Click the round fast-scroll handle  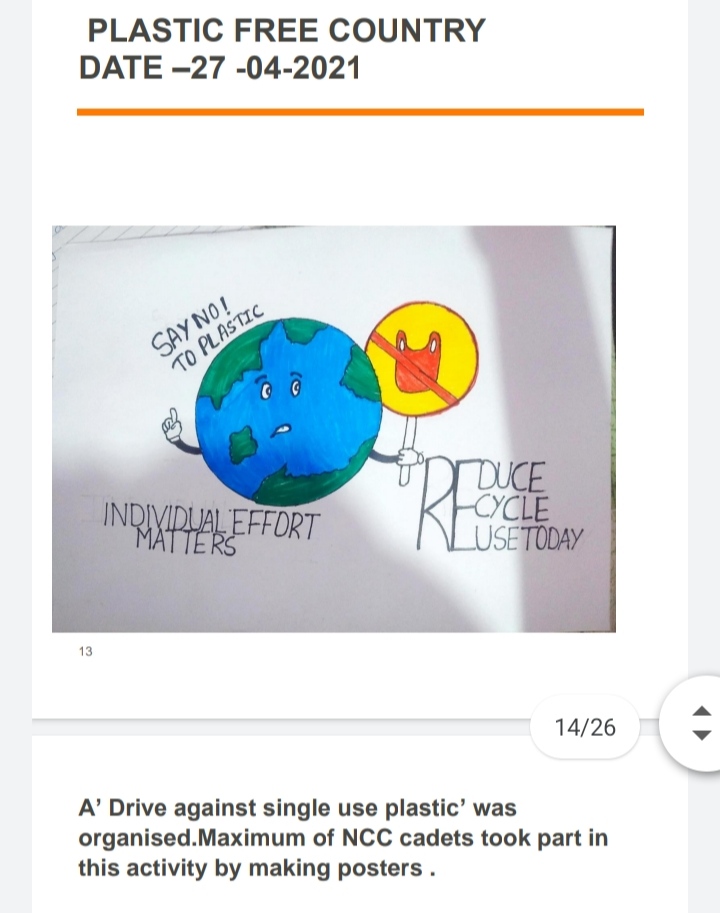click(693, 724)
